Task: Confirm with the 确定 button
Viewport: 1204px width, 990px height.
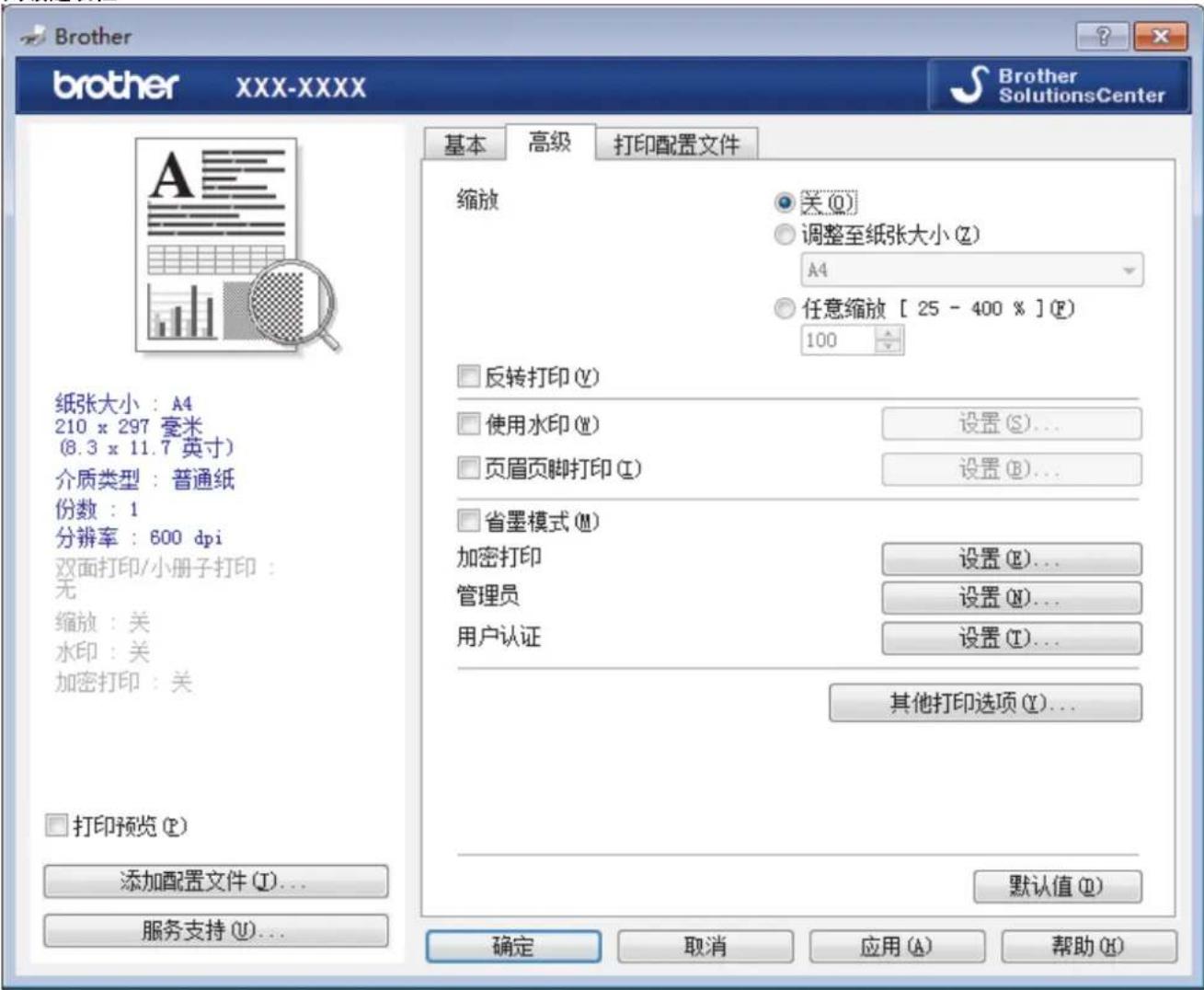Action: coord(513,946)
